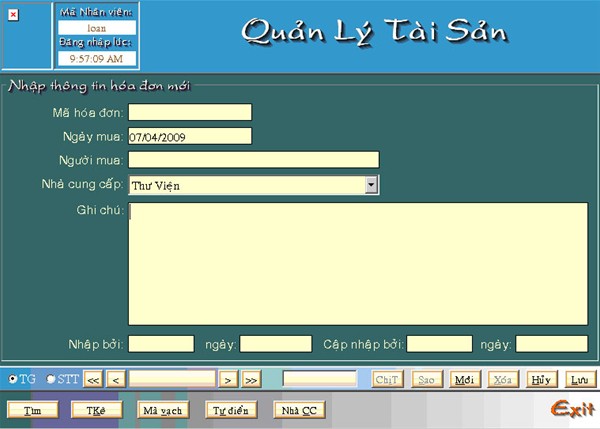Go to next record with > button
The width and height of the screenshot is (600, 429).
228,379
